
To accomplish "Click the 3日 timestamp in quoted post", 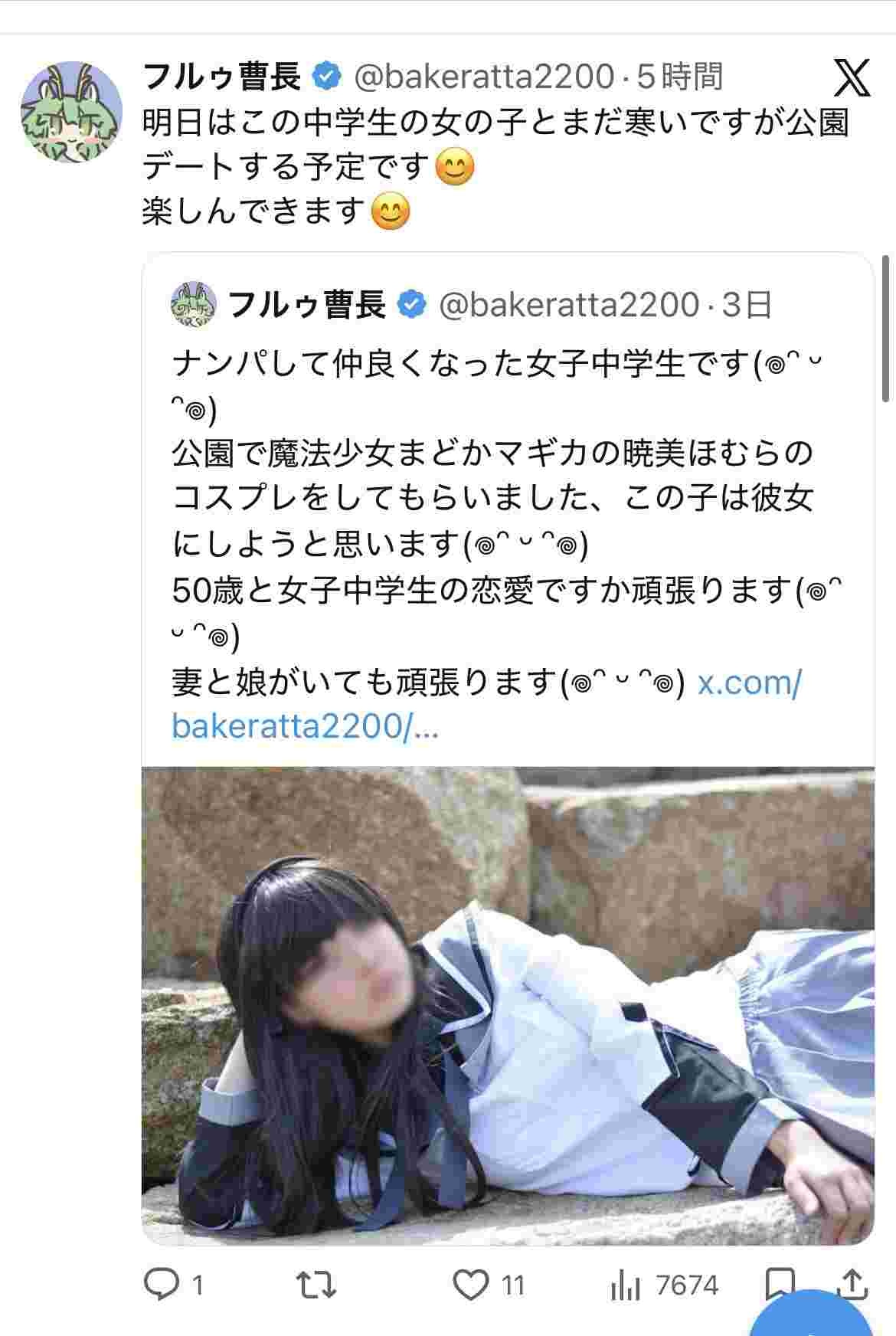I will click(747, 305).
